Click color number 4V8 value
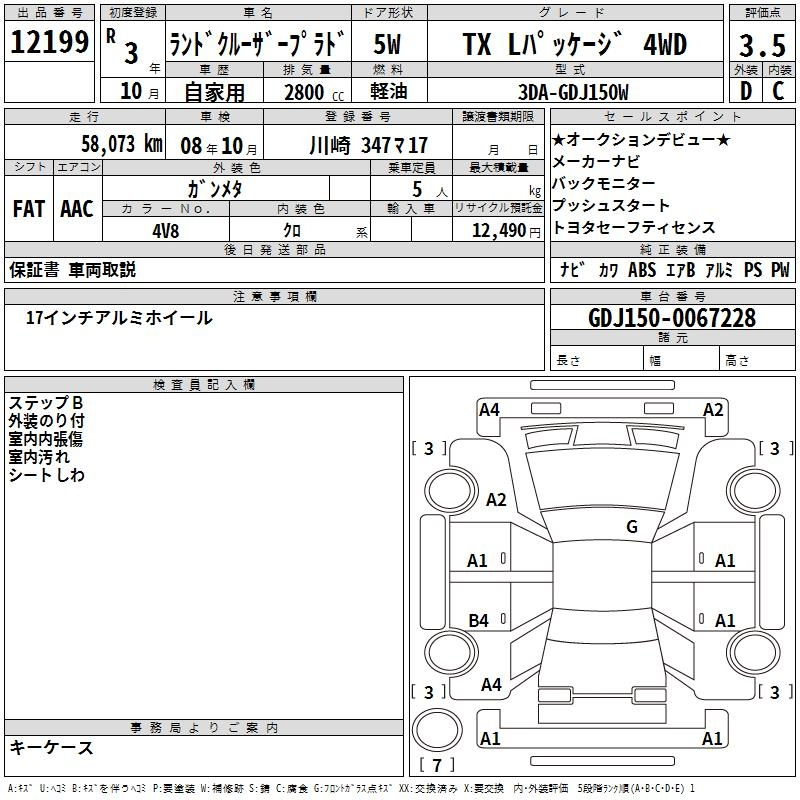Image resolution: width=800 pixels, height=800 pixels. pos(165,230)
